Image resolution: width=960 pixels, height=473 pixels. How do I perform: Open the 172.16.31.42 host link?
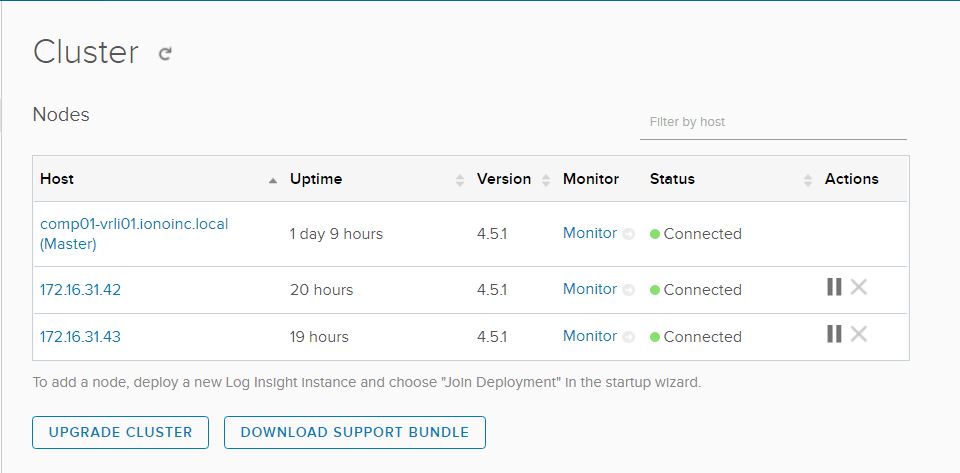pyautogui.click(x=80, y=290)
